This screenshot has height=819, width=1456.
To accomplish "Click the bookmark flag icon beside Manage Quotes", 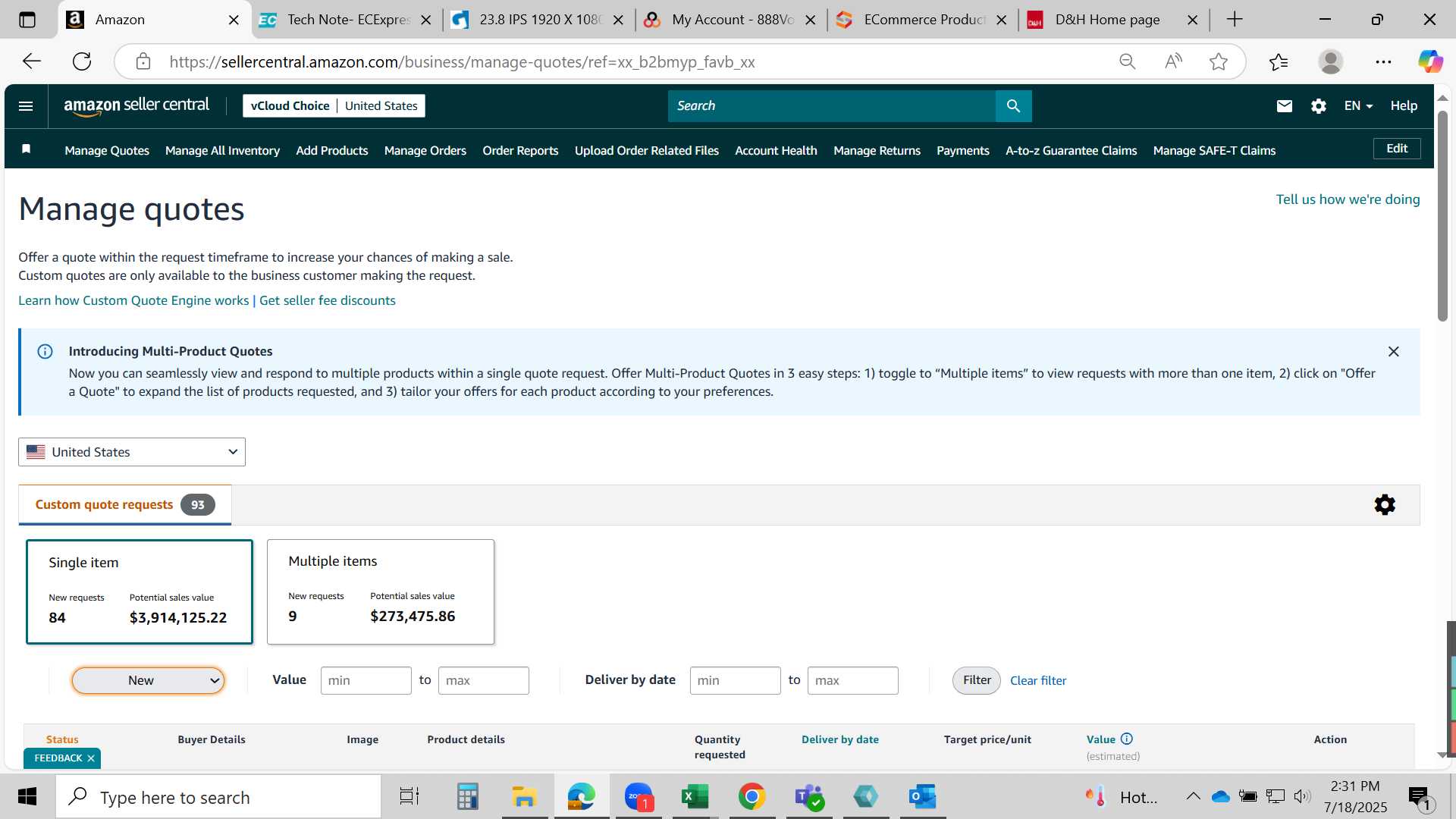I will pyautogui.click(x=27, y=149).
